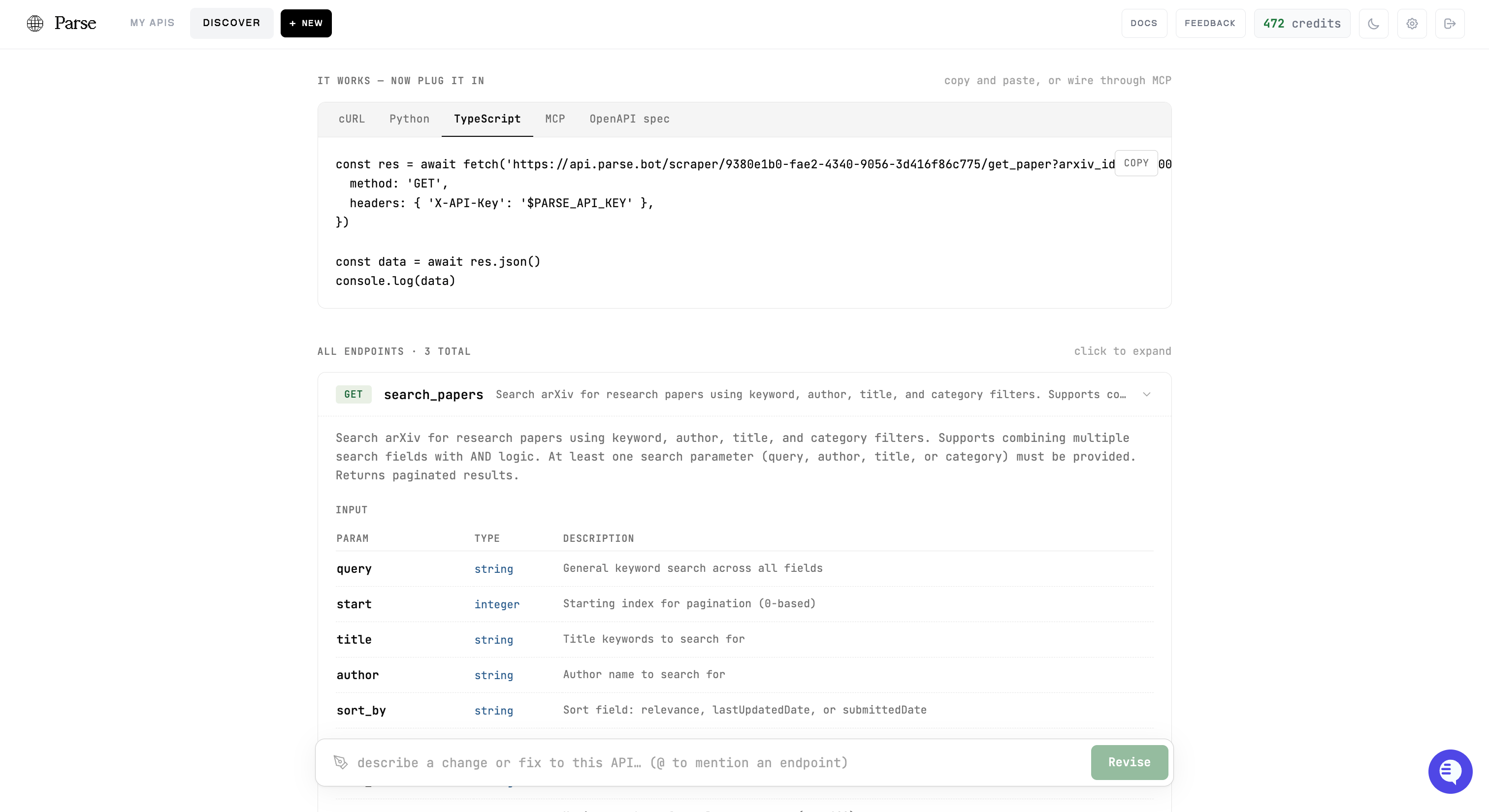The image size is (1489, 812).
Task: Open the chat support bubble
Action: [1450, 771]
